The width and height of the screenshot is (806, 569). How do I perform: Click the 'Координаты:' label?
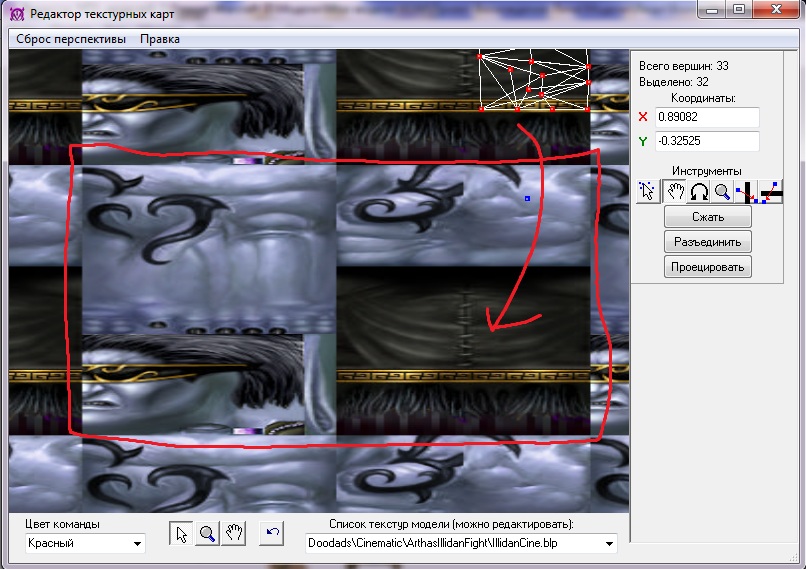point(703,98)
